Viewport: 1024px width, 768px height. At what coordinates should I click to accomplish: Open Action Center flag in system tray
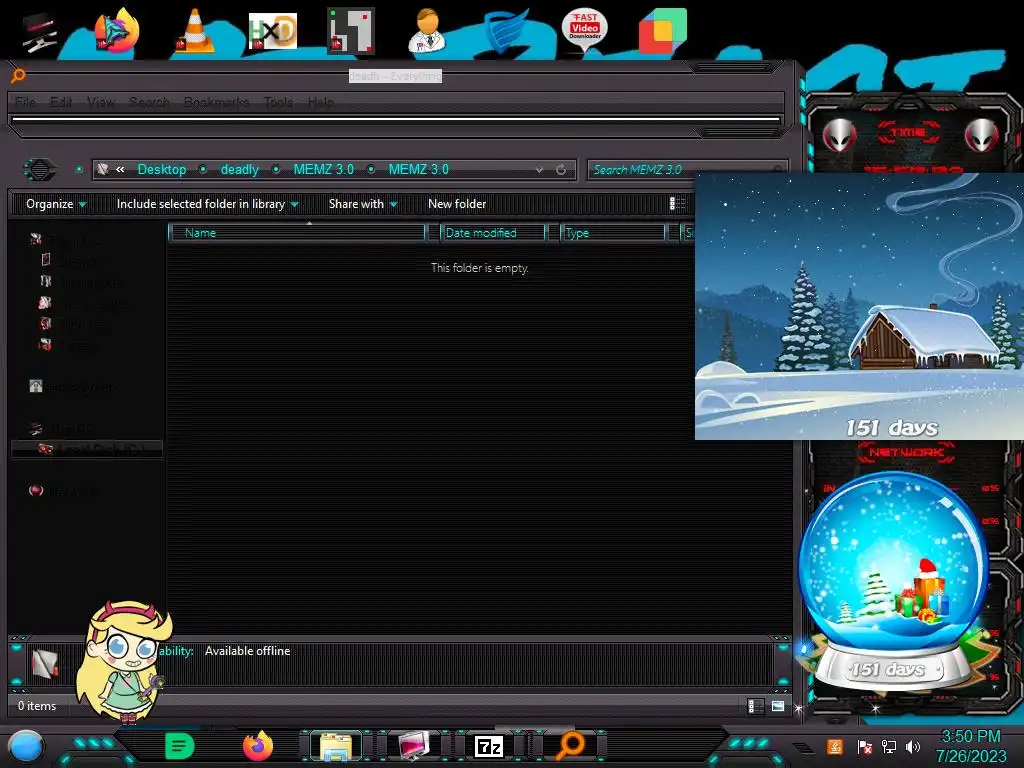864,746
